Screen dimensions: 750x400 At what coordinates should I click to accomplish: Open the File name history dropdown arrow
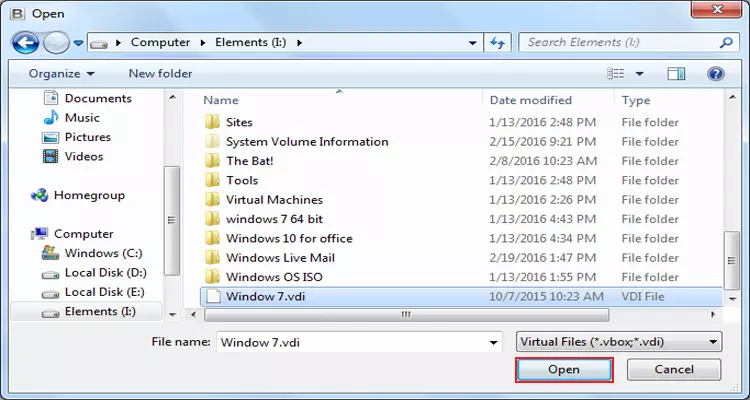494,343
